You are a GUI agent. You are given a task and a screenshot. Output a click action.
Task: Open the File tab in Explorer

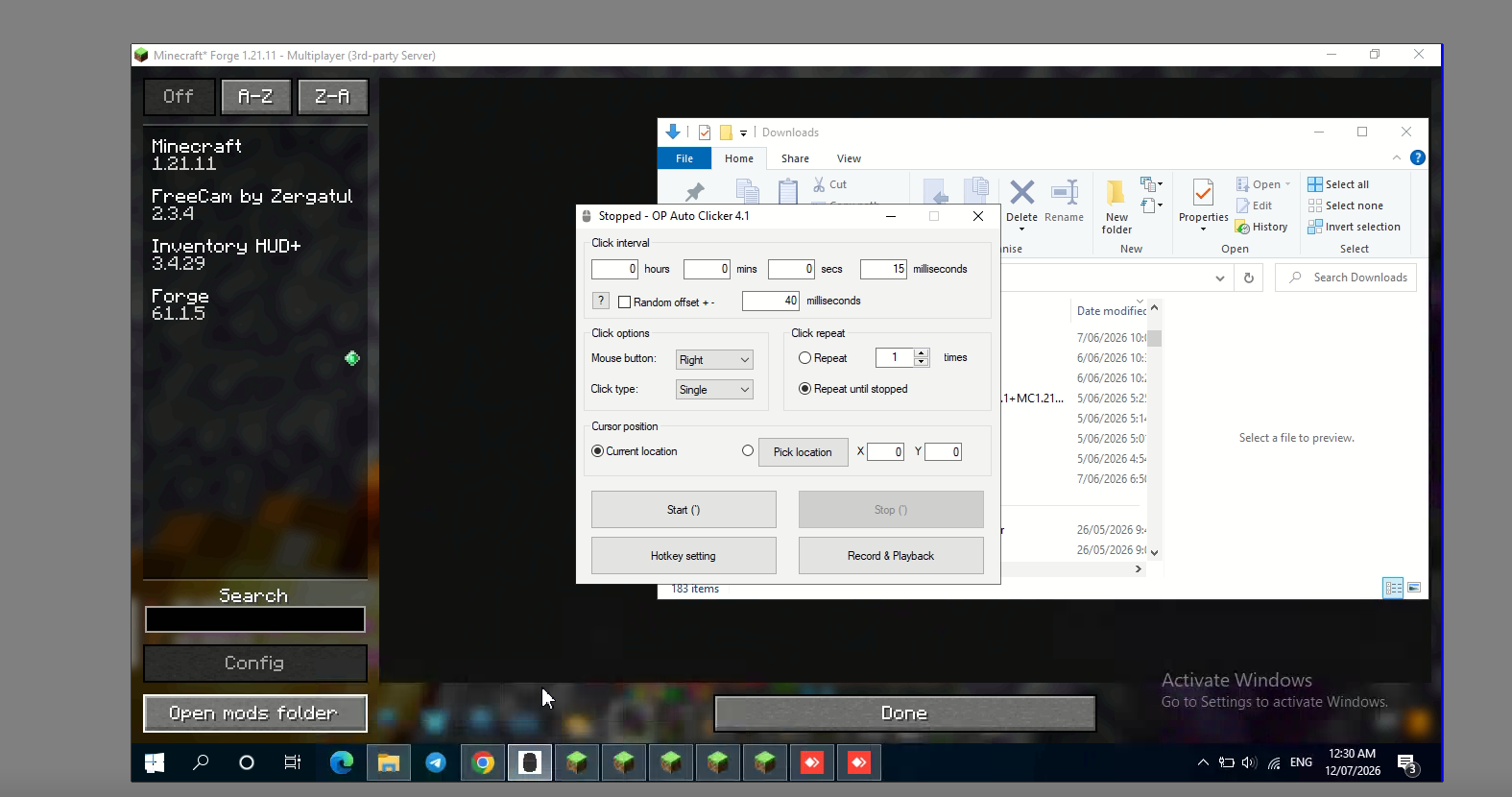(x=684, y=158)
